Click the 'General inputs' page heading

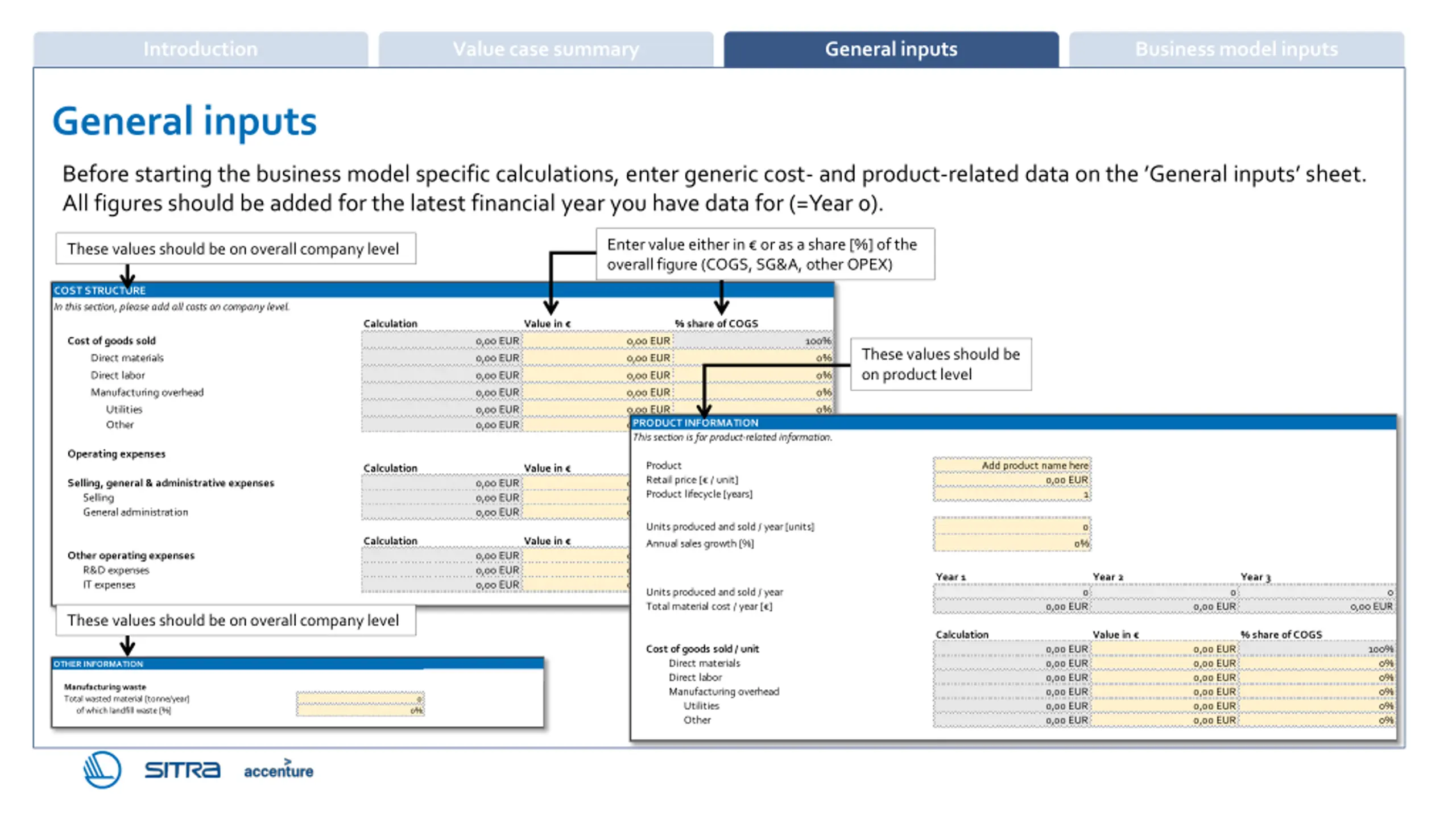point(184,121)
